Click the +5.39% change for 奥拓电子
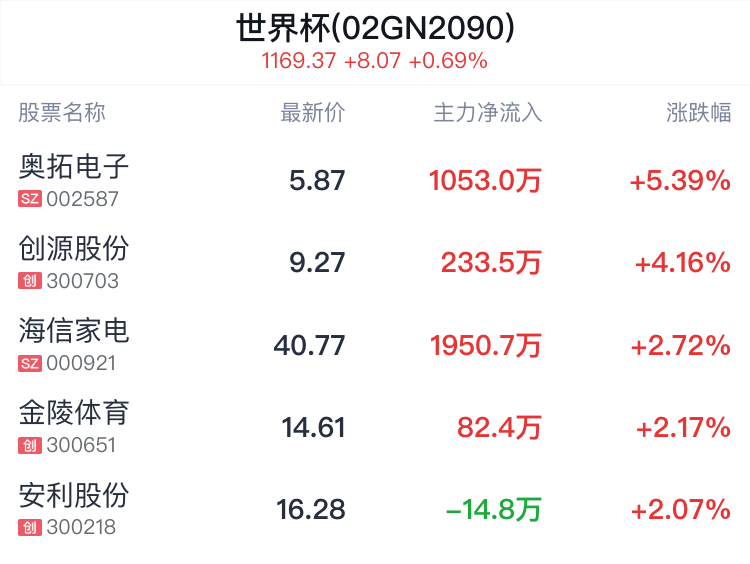 pyautogui.click(x=680, y=181)
